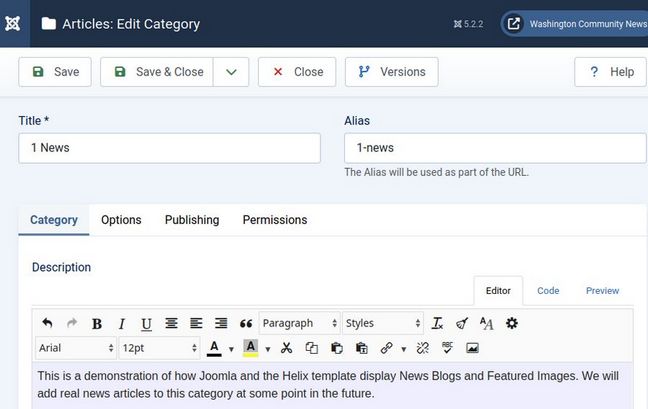This screenshot has width=648, height=409.
Task: Open the Versions button
Action: click(x=391, y=72)
